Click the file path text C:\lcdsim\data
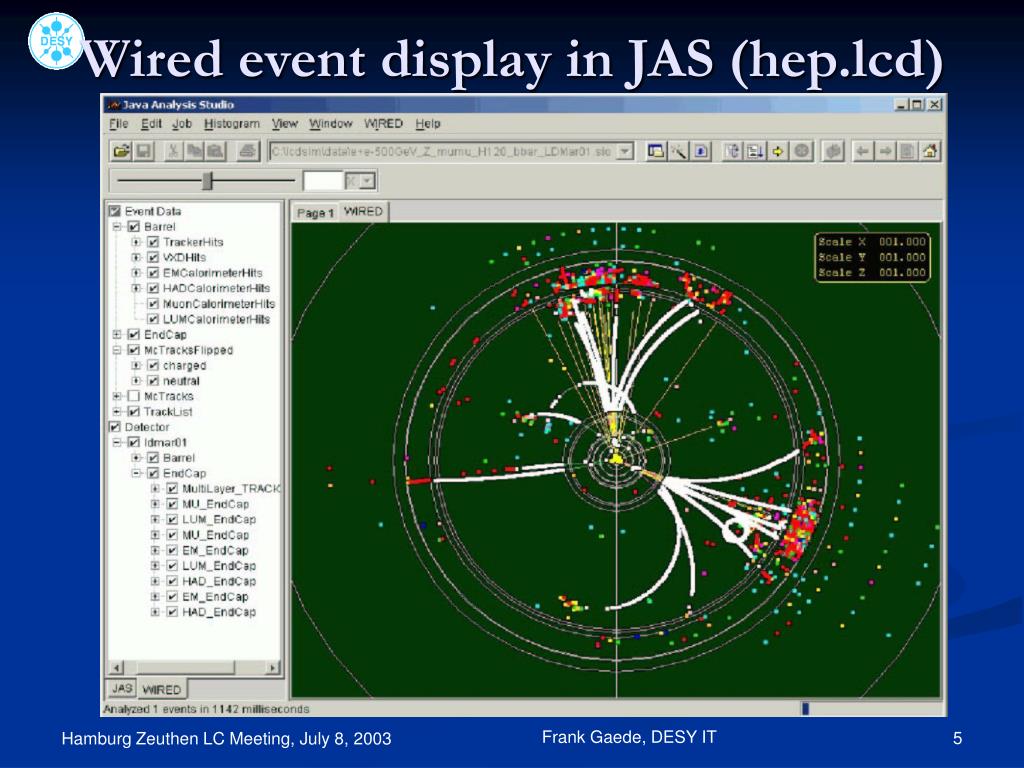Viewport: 1024px width, 768px height. tap(443, 152)
